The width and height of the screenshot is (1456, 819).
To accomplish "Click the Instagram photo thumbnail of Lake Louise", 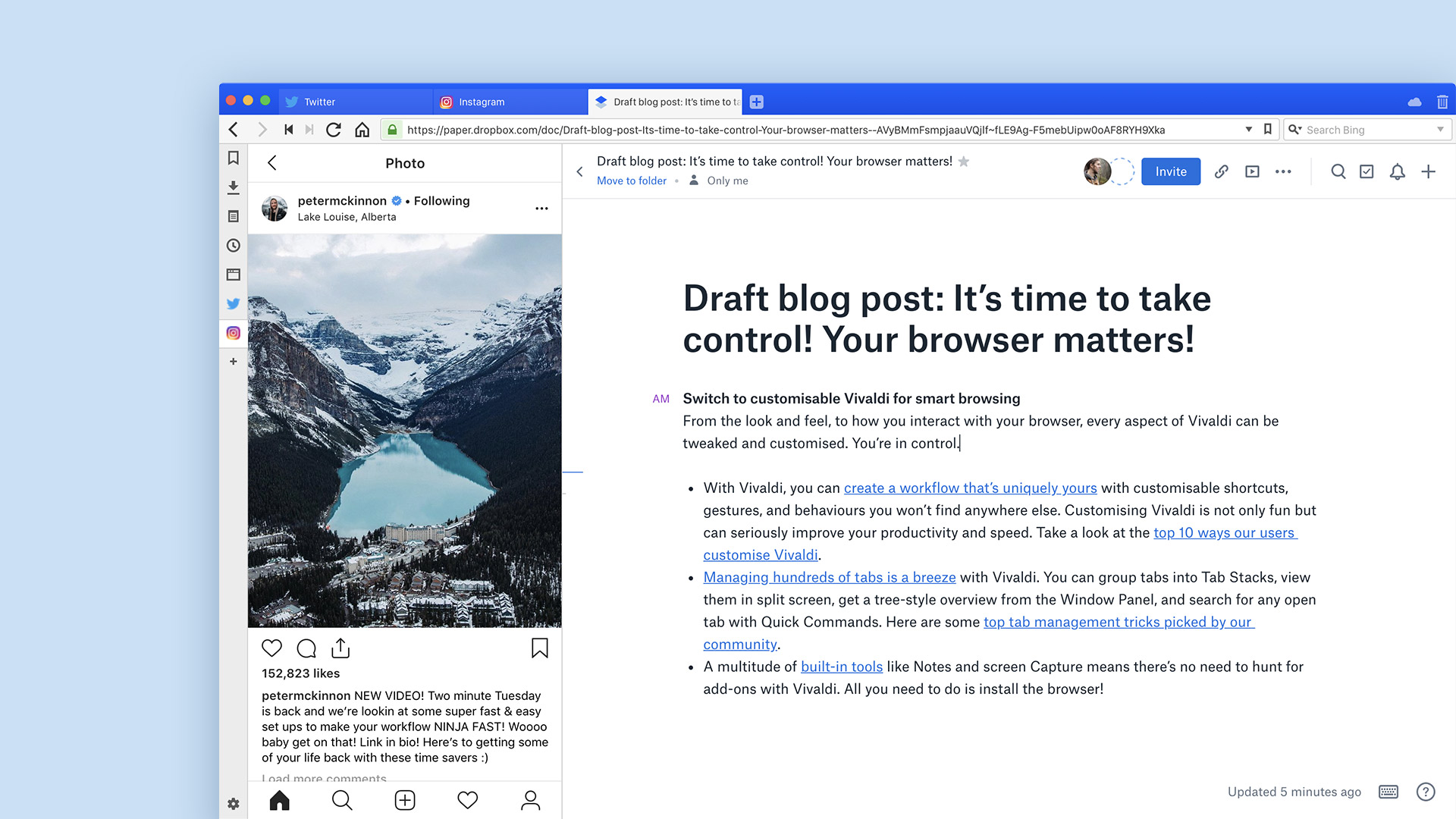I will click(405, 430).
